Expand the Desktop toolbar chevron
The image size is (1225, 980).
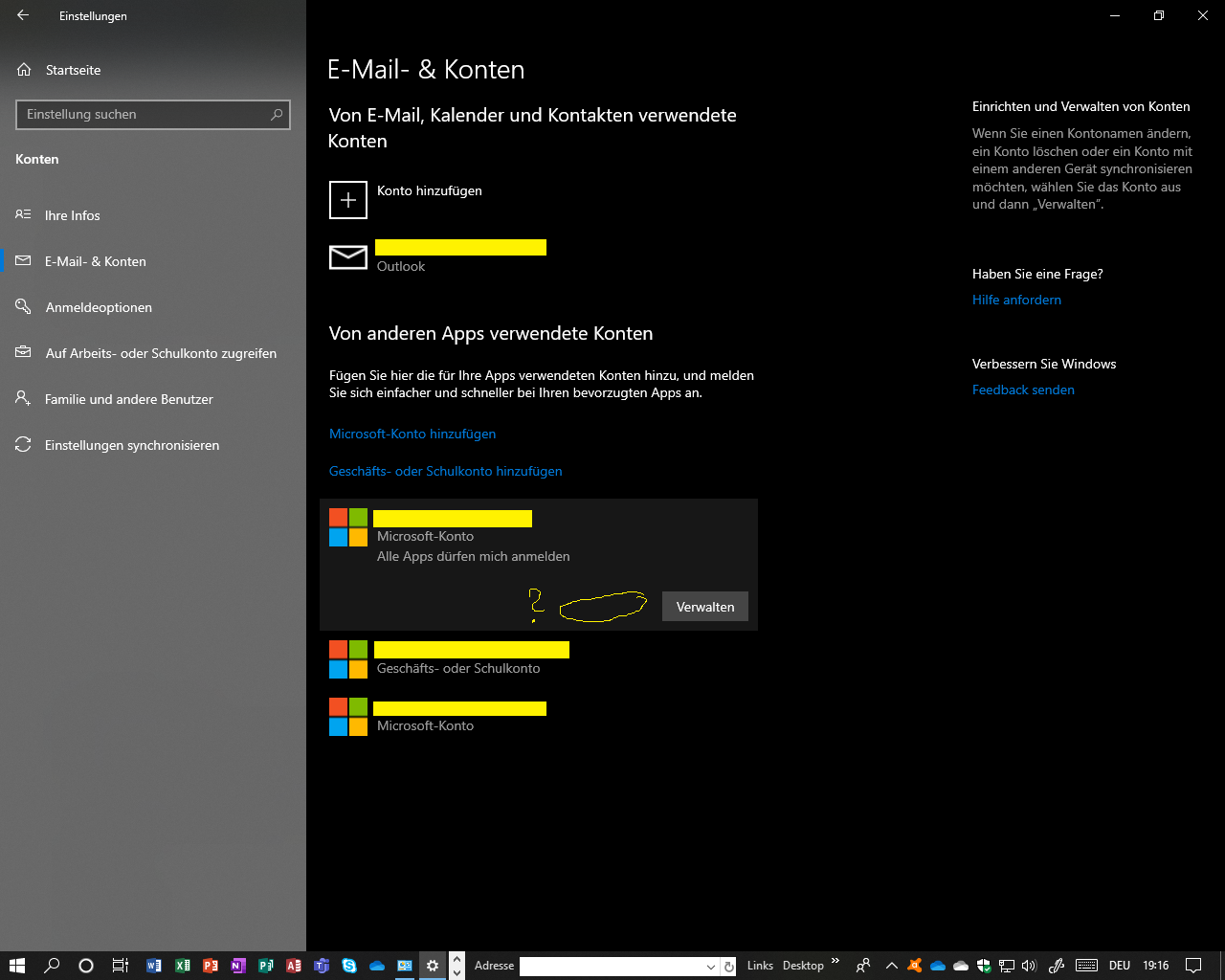tap(835, 962)
